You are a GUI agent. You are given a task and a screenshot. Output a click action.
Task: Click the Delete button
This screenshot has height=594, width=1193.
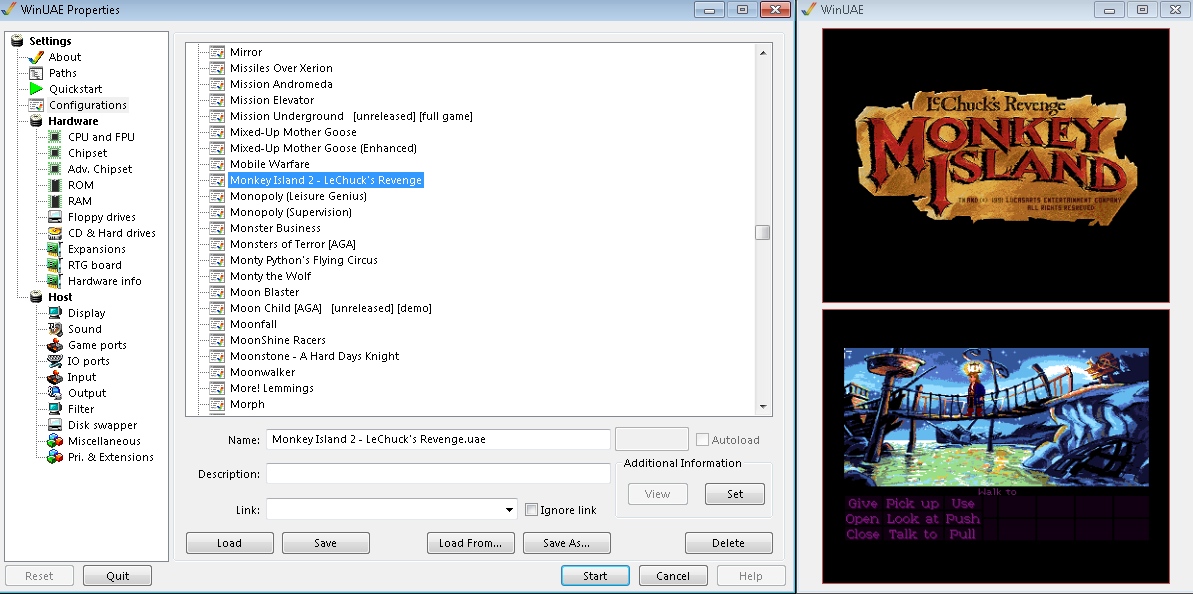[x=728, y=543]
